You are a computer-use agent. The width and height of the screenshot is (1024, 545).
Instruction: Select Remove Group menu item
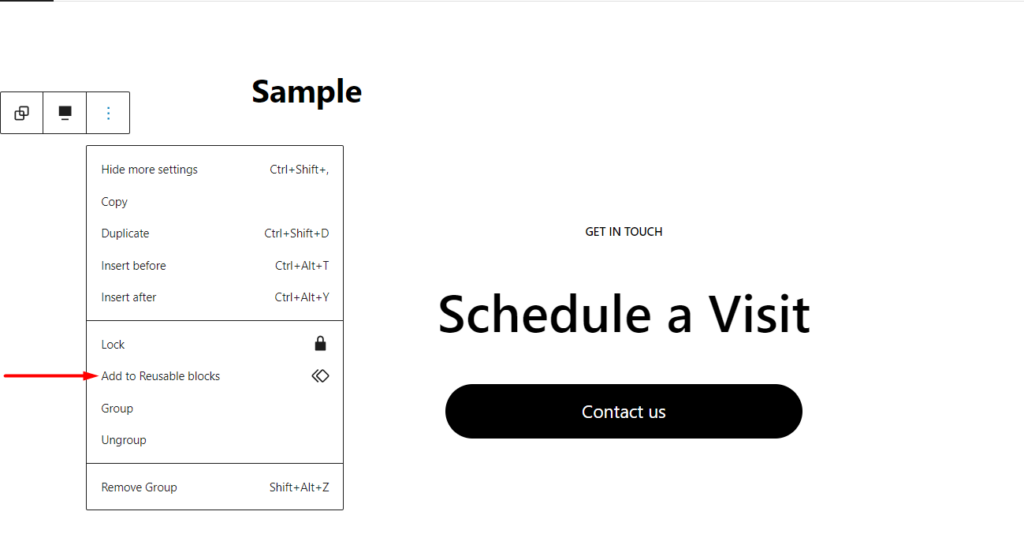[x=215, y=488]
